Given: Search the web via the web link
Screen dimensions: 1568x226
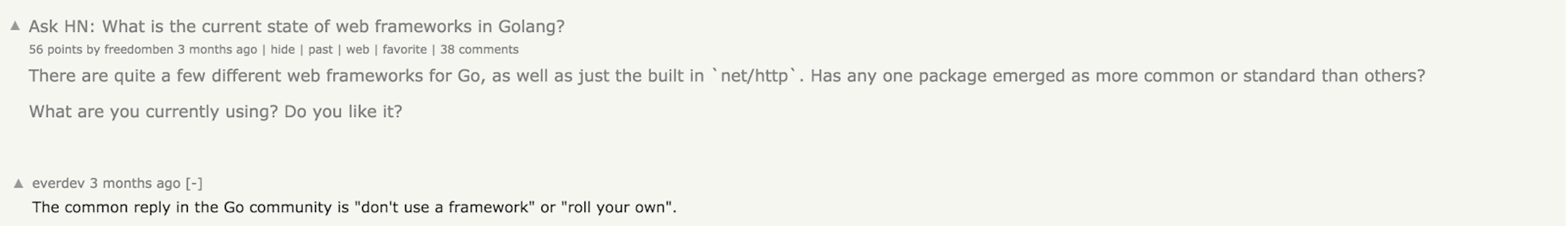Looking at the screenshot, I should point(357,50).
